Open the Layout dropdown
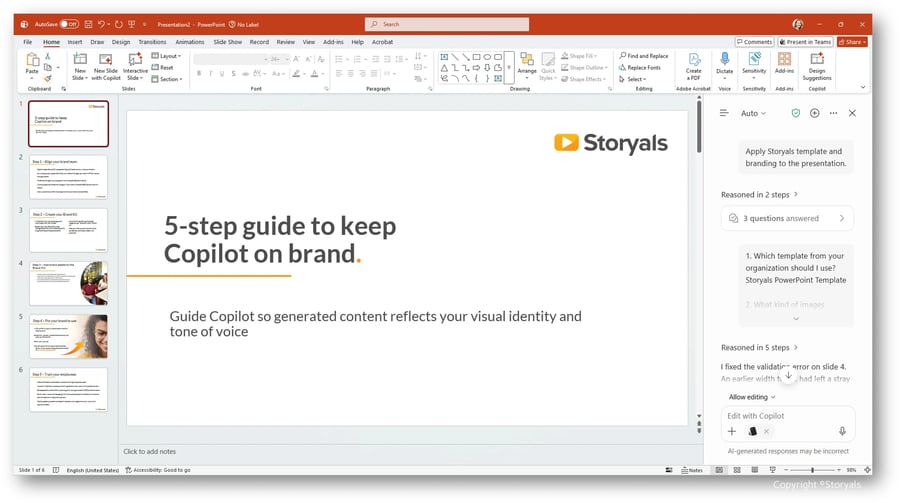This screenshot has width=900, height=503. point(166,56)
